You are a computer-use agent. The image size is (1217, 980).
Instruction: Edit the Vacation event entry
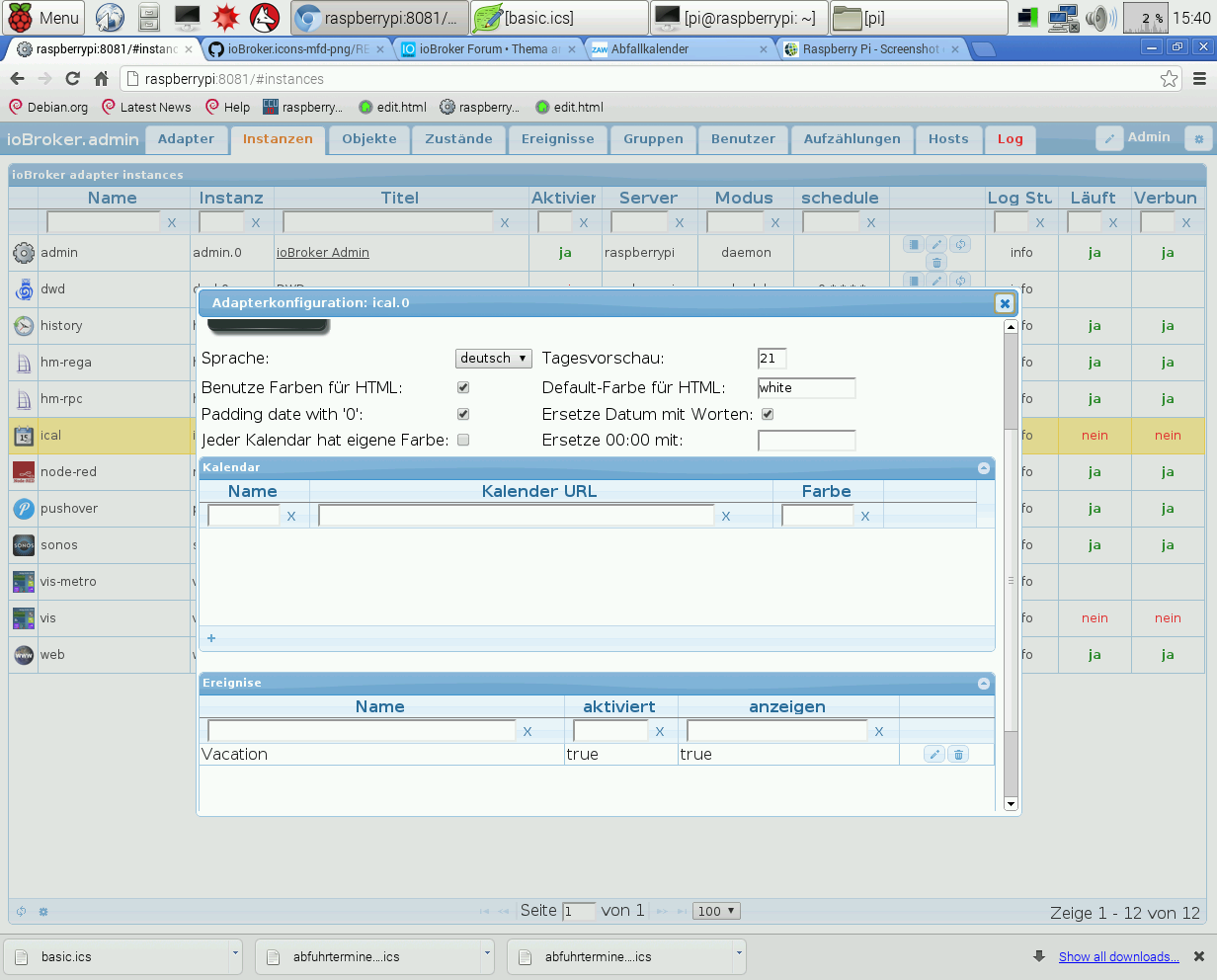tap(934, 755)
